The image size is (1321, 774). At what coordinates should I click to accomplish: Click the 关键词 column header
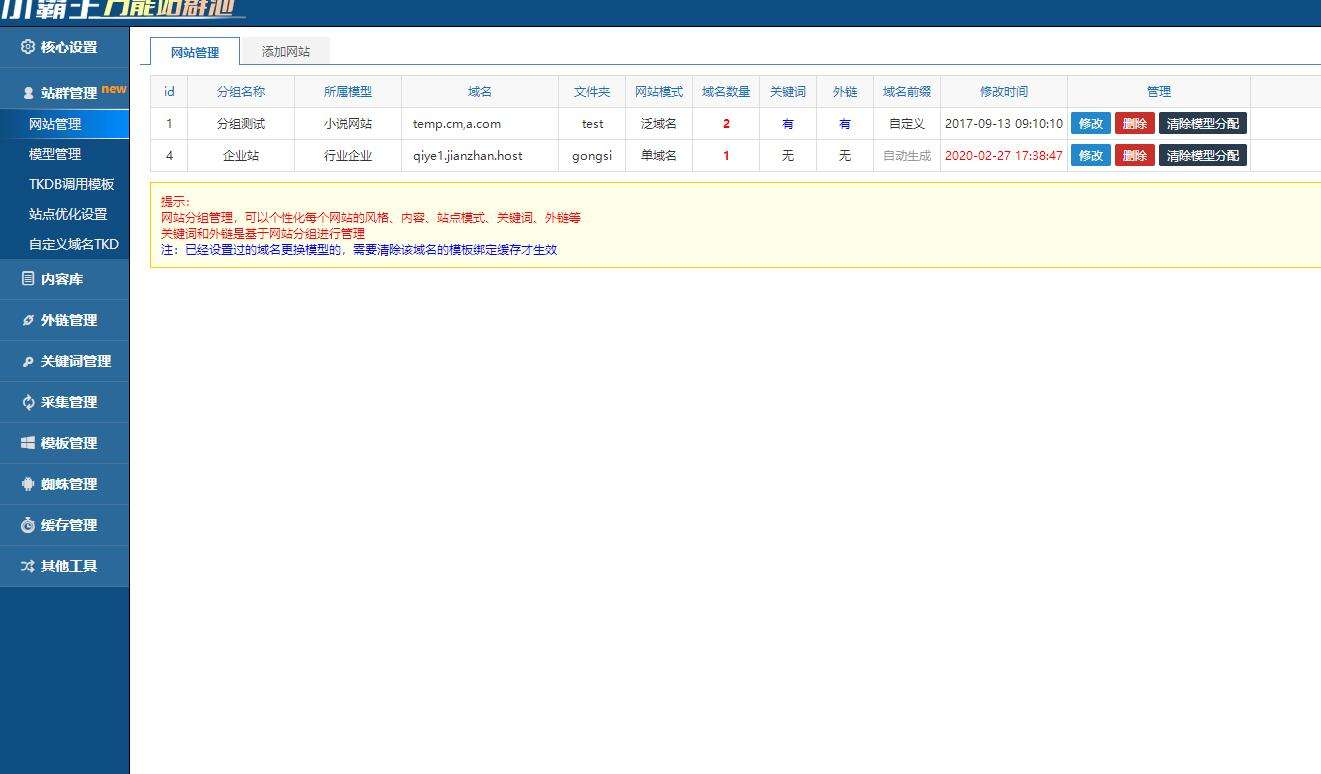coord(788,91)
